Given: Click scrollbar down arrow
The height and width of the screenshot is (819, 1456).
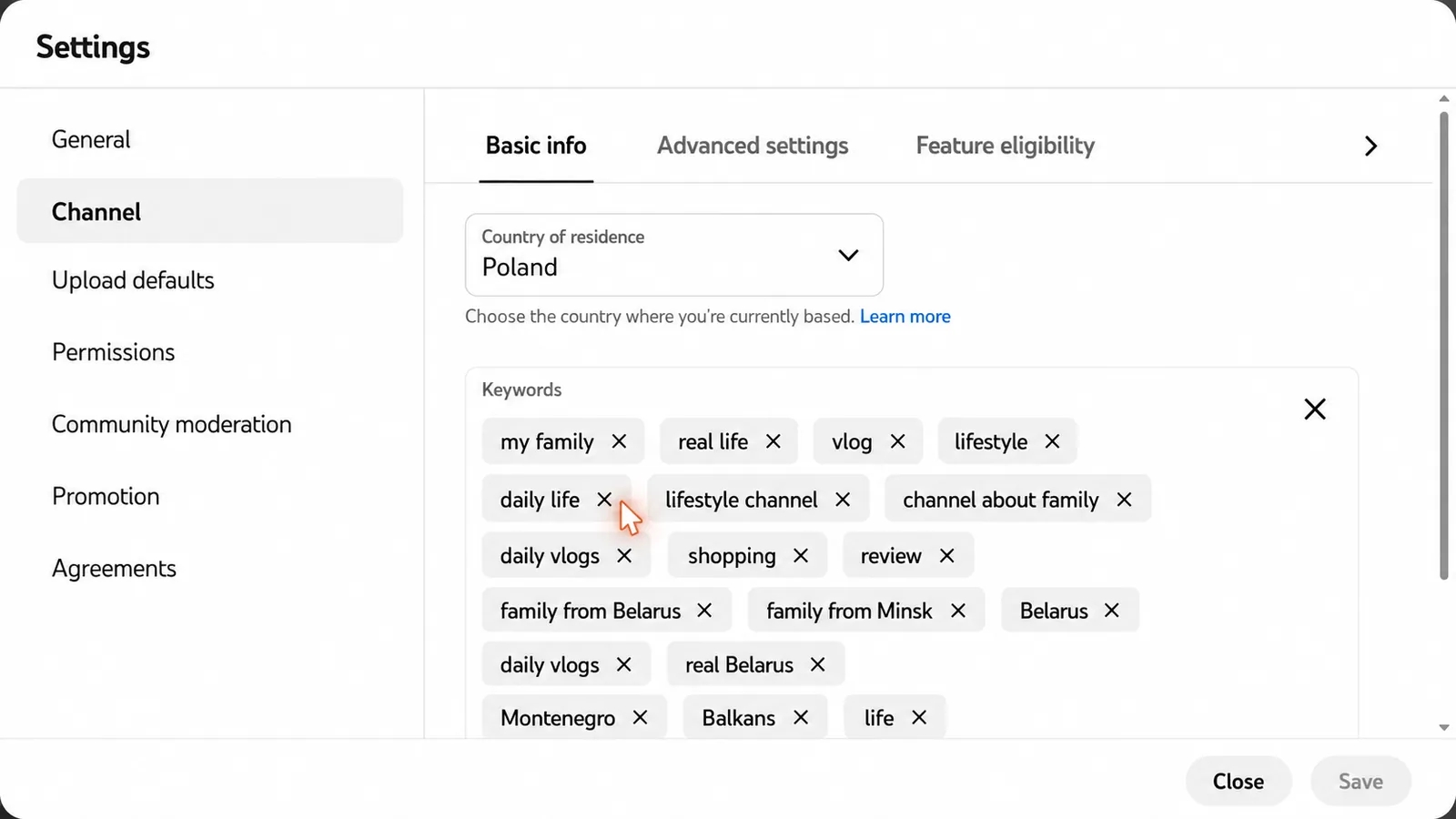Looking at the screenshot, I should (x=1444, y=727).
